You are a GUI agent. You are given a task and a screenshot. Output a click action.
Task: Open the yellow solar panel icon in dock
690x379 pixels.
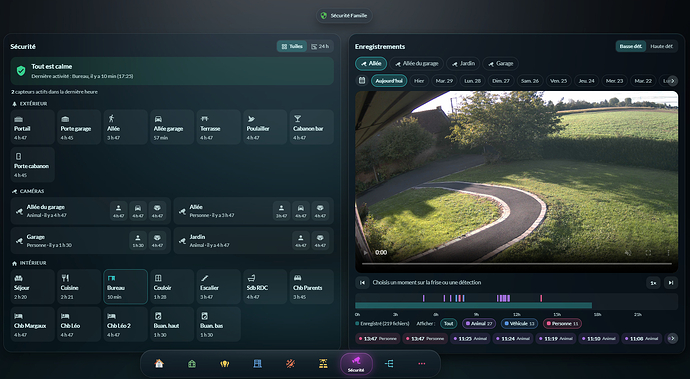[323, 364]
